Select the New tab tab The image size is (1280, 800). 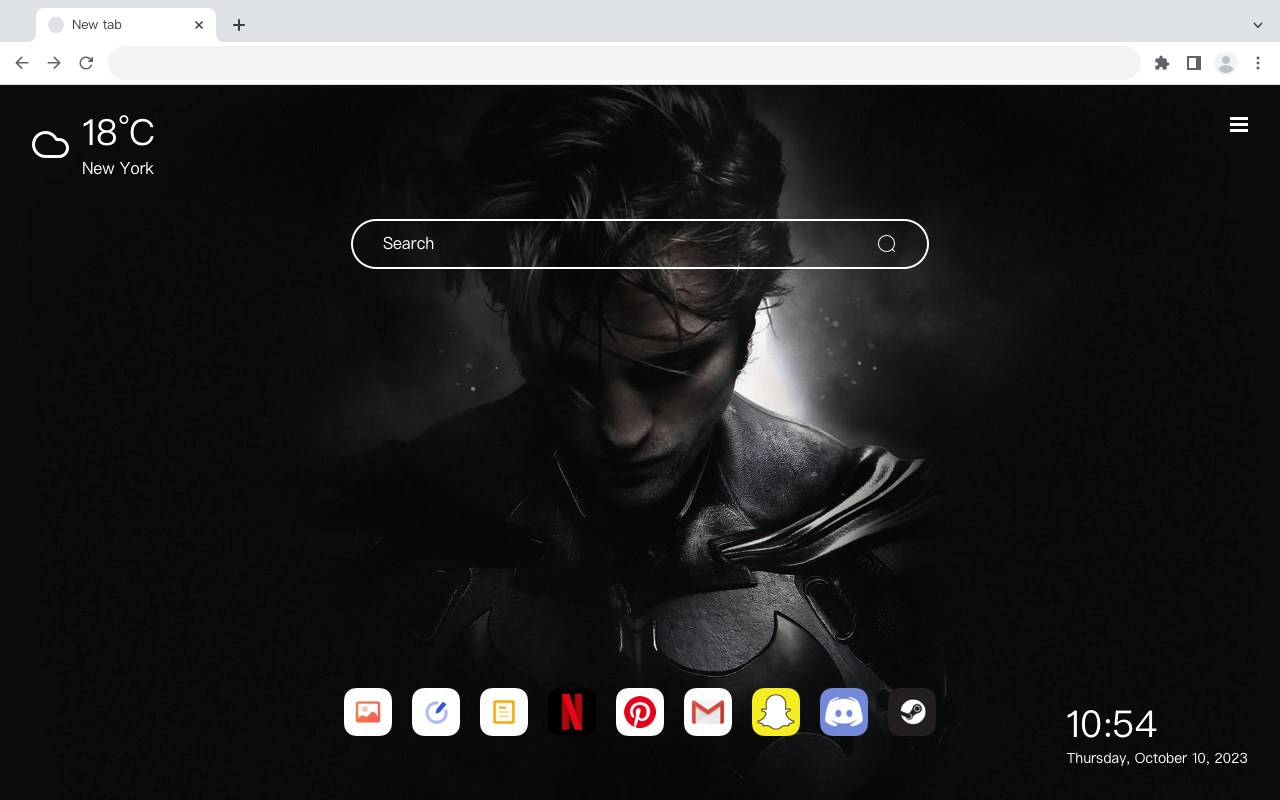pyautogui.click(x=126, y=25)
